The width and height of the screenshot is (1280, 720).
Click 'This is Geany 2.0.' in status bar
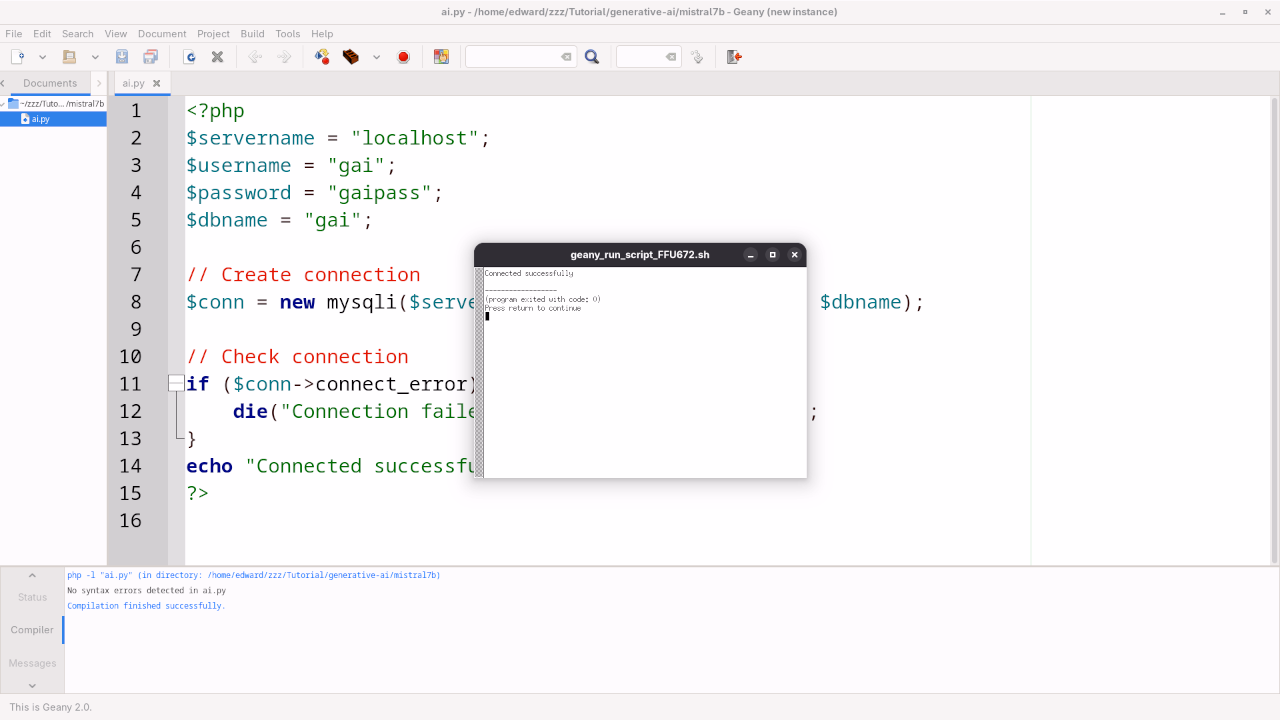pos(50,707)
